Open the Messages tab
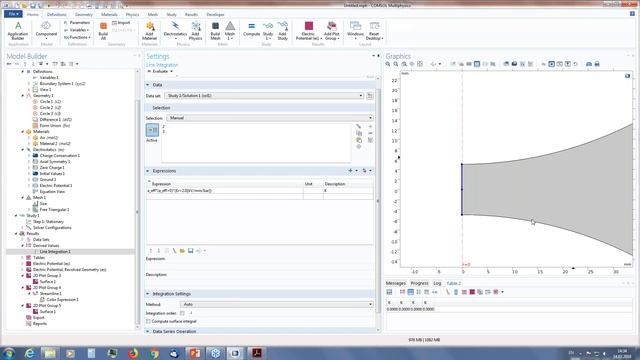Image resolution: width=640 pixels, height=360 pixels. pos(396,283)
